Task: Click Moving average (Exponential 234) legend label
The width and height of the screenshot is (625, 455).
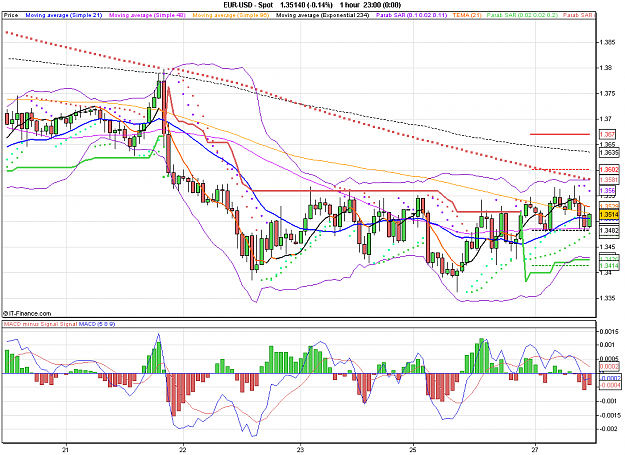Action: pyautogui.click(x=322, y=15)
